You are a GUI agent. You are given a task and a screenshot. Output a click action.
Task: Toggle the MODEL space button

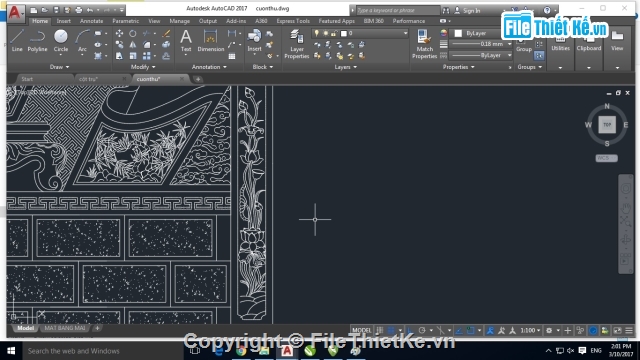pyautogui.click(x=362, y=330)
